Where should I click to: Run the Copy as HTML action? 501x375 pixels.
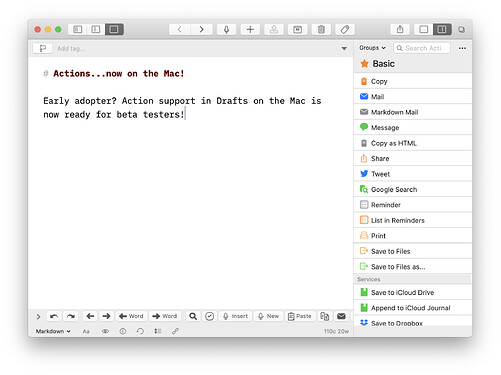413,143
